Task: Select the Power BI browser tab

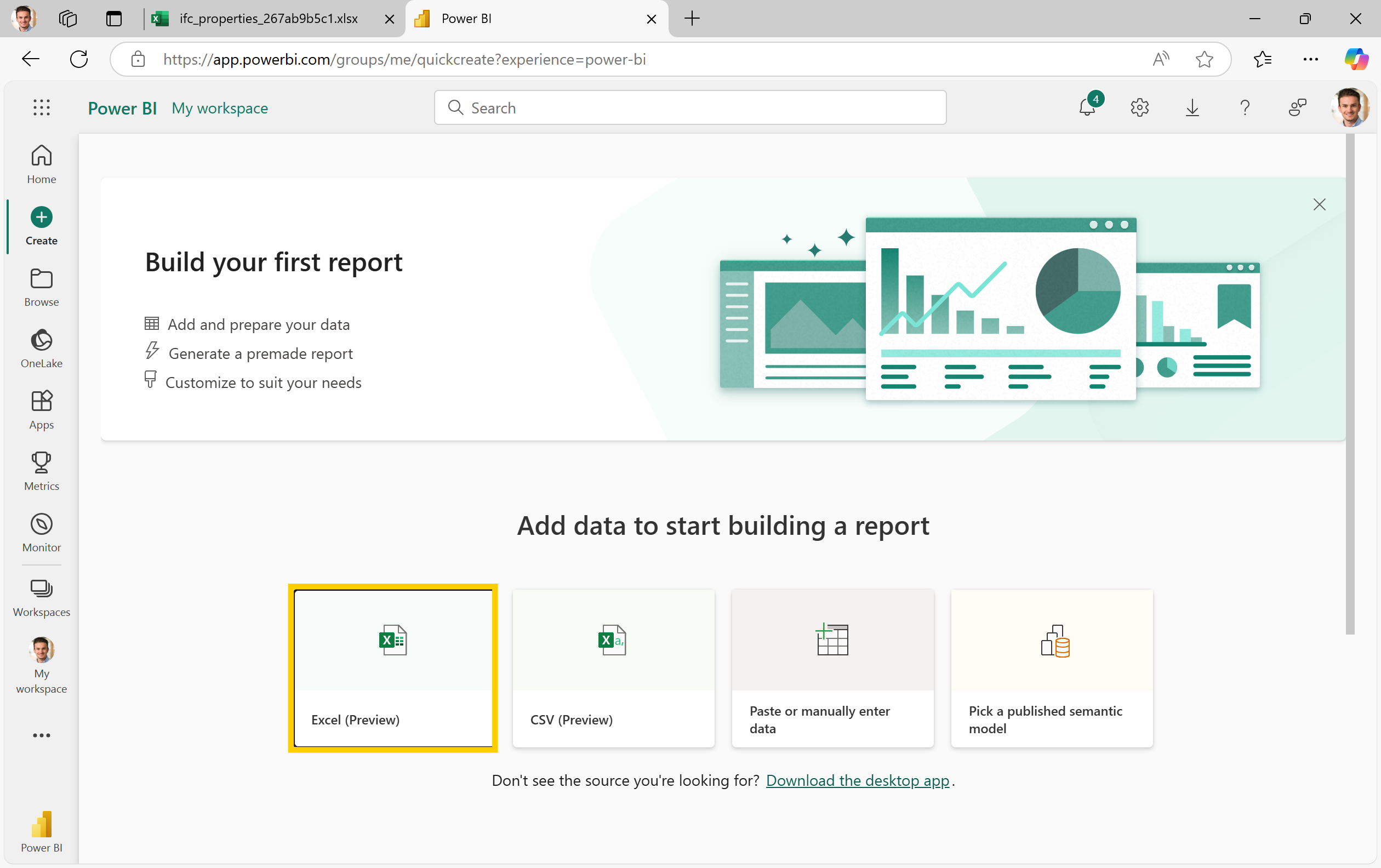Action: tap(536, 18)
